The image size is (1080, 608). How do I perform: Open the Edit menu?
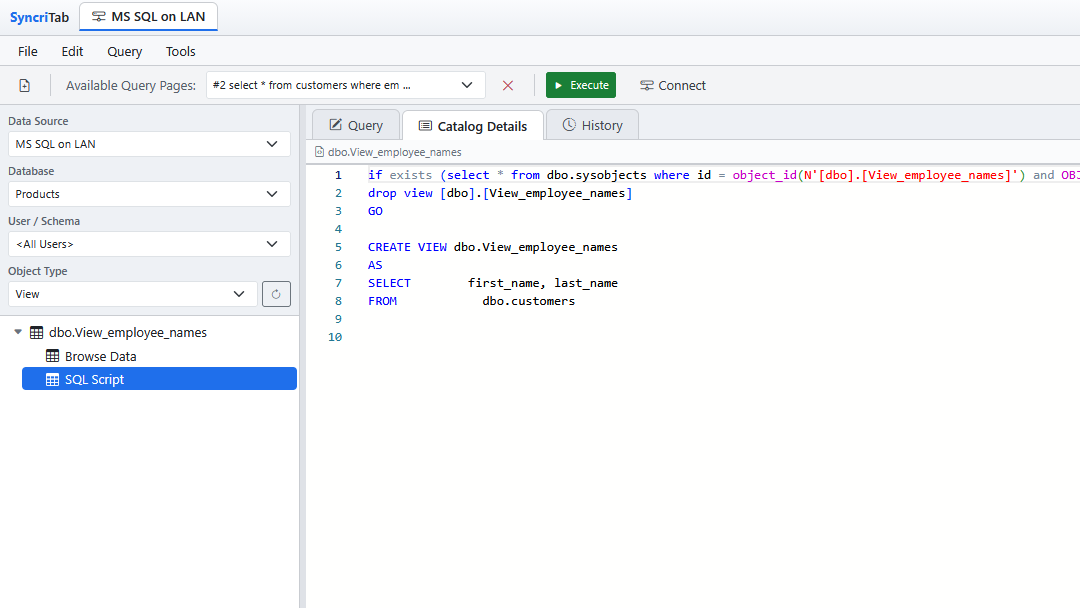(x=72, y=52)
